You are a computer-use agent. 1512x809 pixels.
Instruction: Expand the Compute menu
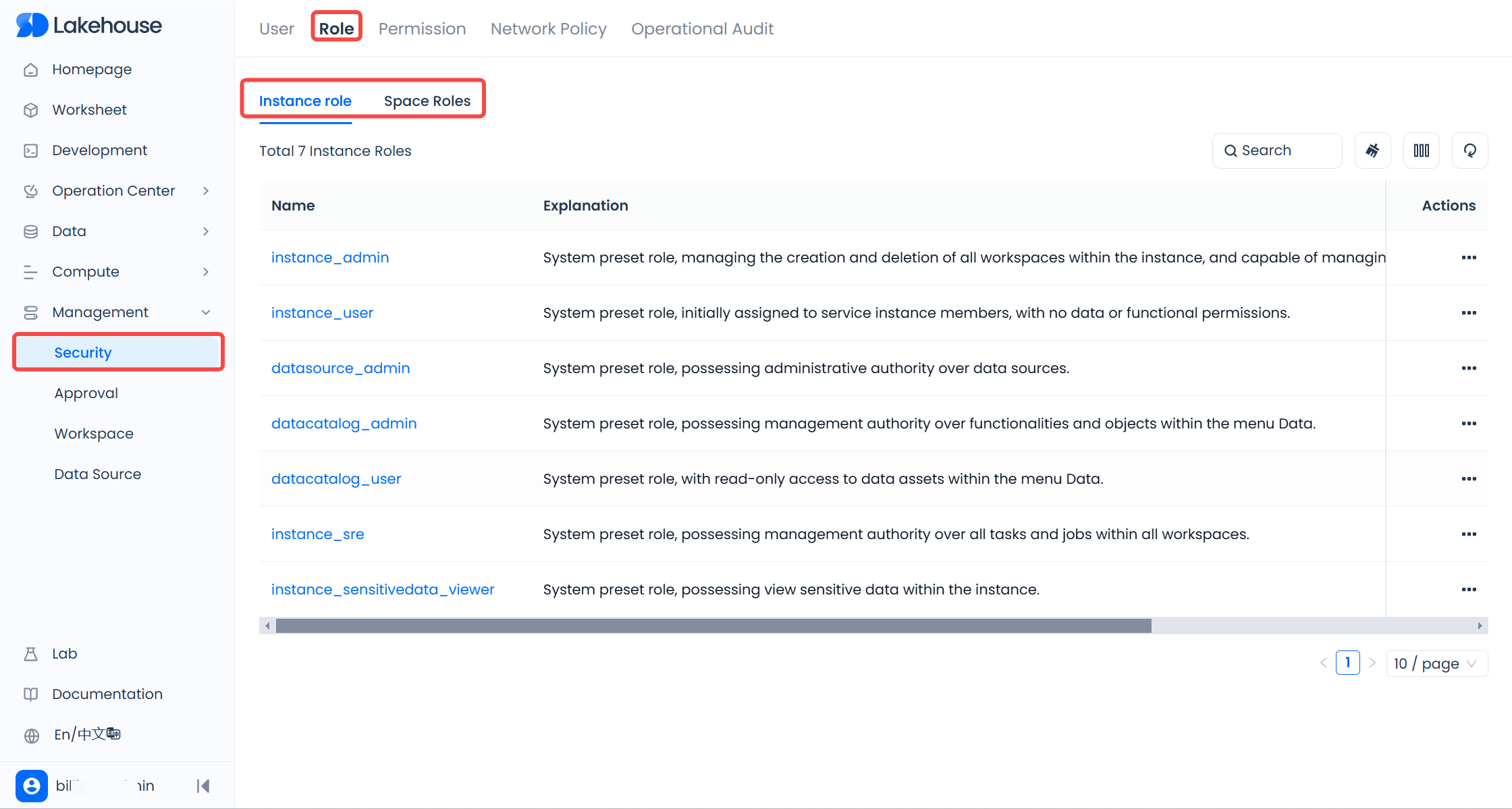click(x=86, y=272)
